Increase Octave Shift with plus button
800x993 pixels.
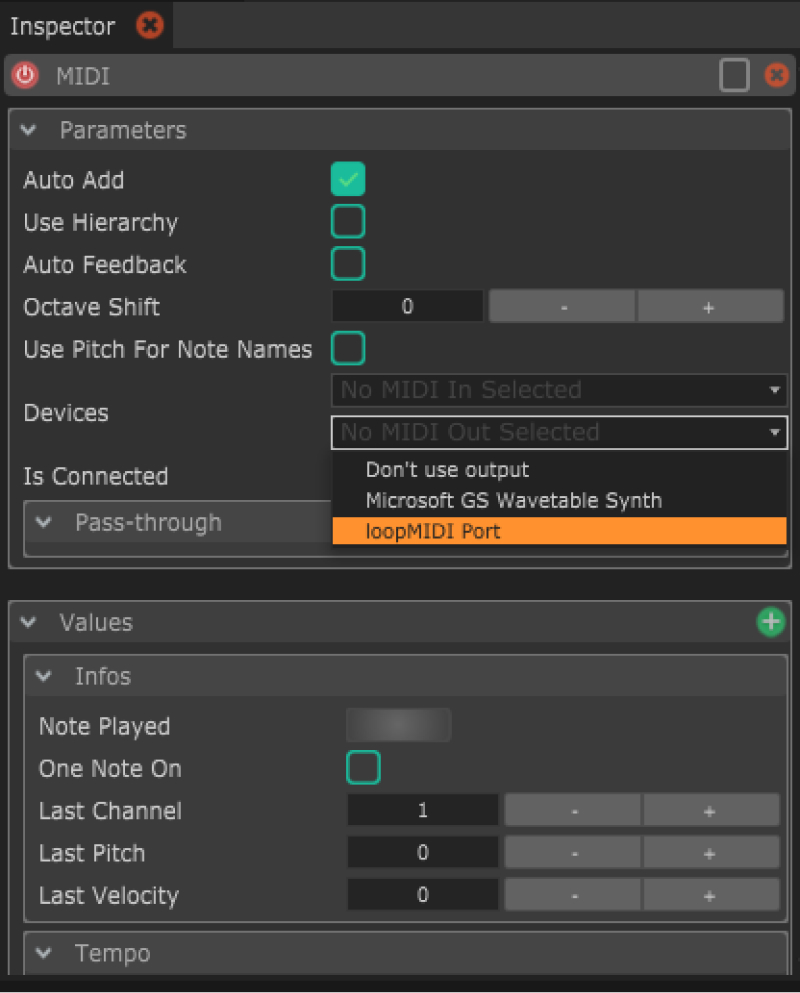coord(709,307)
